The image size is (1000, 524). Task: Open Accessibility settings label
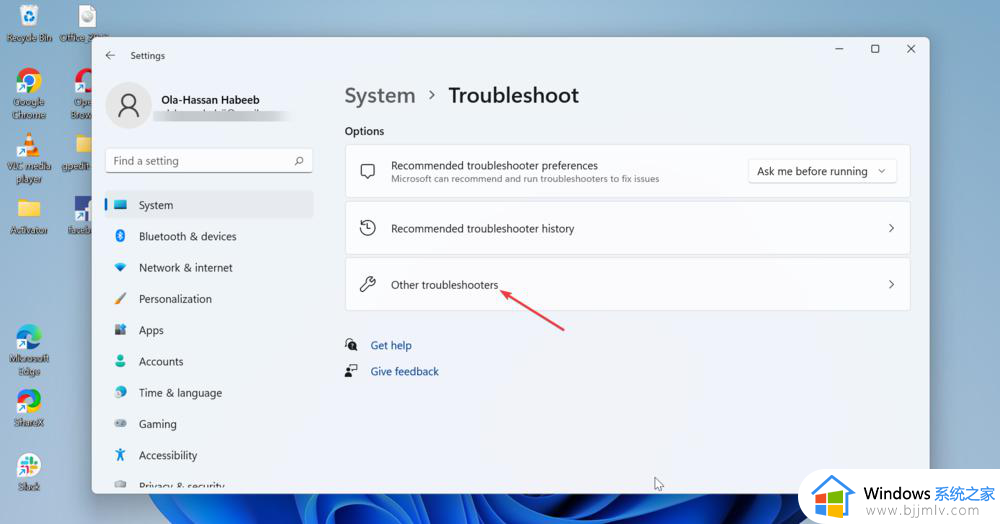[168, 455]
